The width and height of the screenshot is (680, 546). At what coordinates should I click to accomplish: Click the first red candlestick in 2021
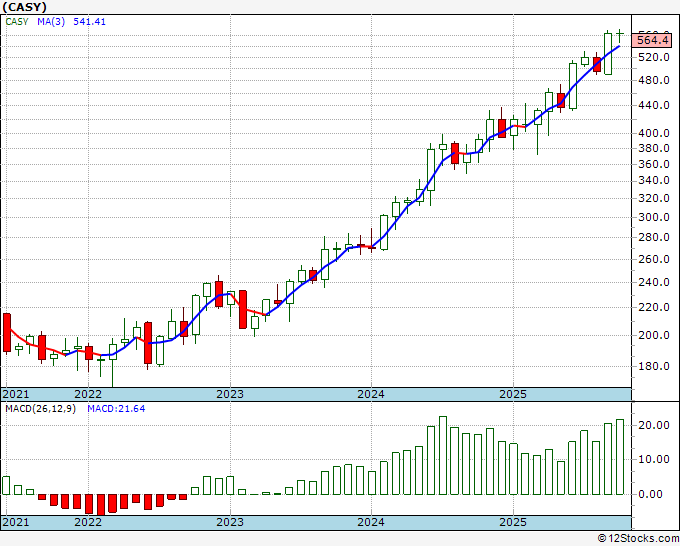tap(7, 332)
